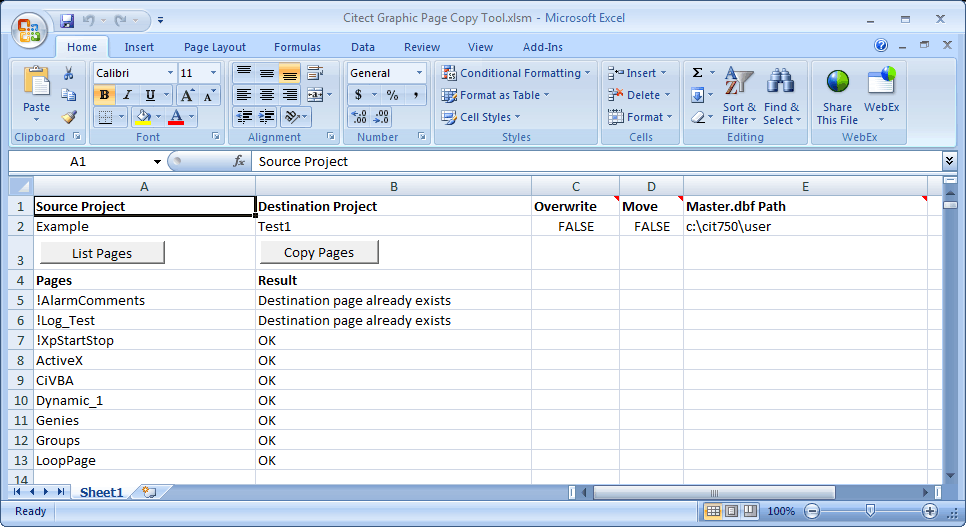Open the fill color picker arrow
Image resolution: width=966 pixels, height=527 pixels.
click(x=158, y=116)
